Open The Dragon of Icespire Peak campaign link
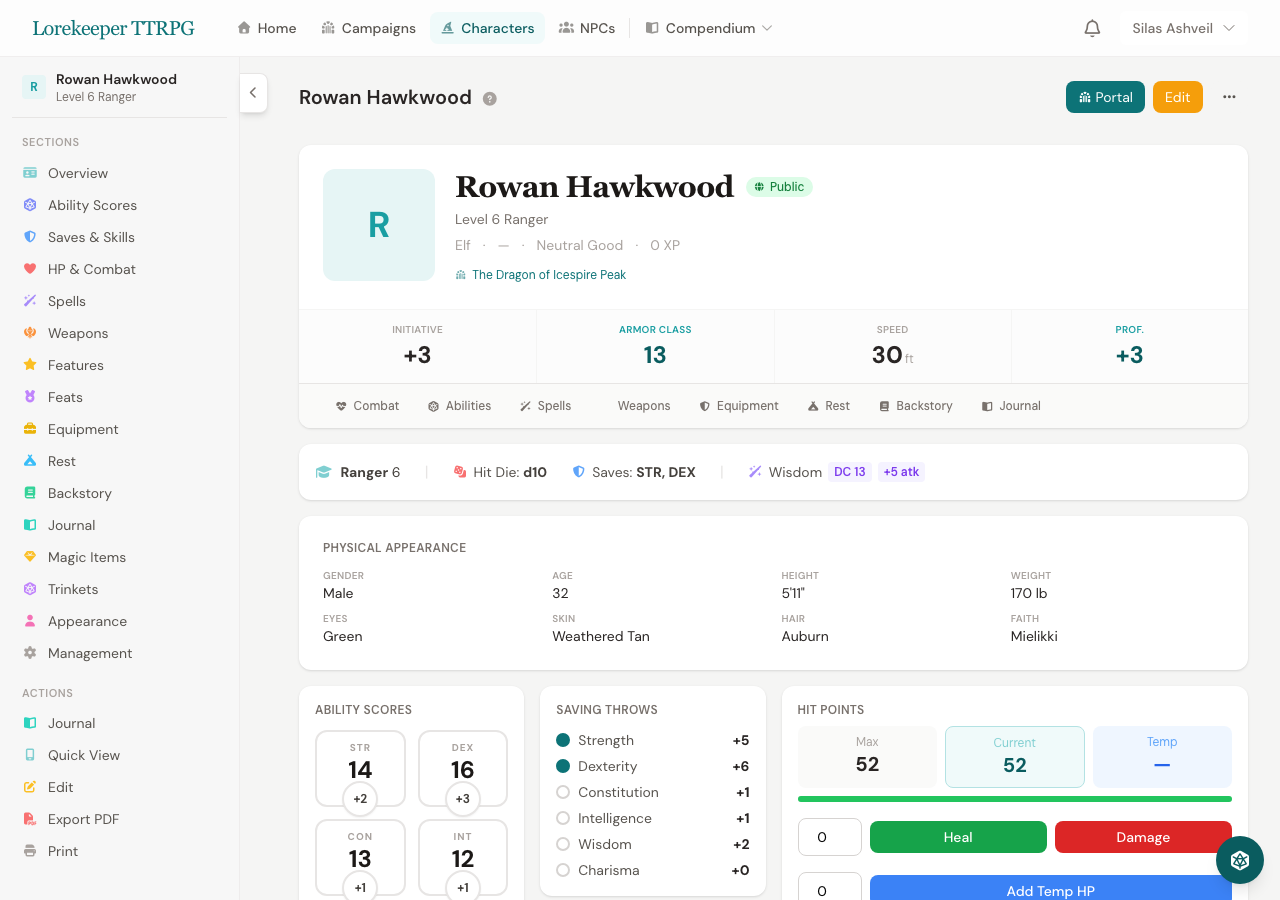This screenshot has height=900, width=1280. [548, 274]
